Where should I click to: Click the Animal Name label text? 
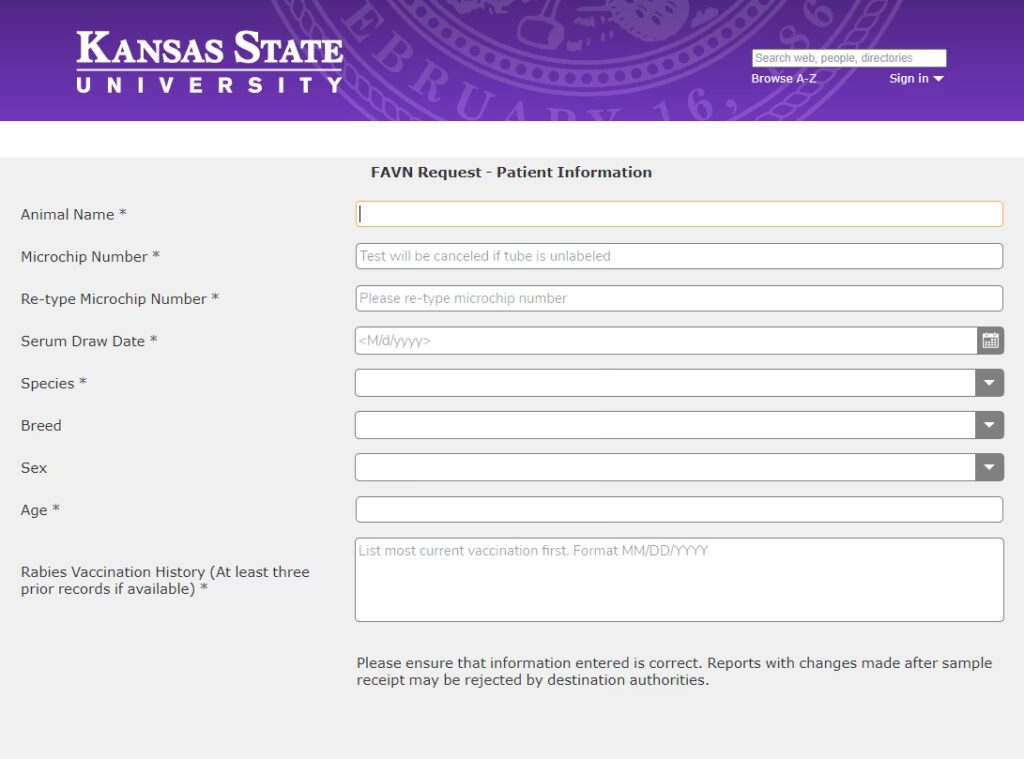[73, 214]
